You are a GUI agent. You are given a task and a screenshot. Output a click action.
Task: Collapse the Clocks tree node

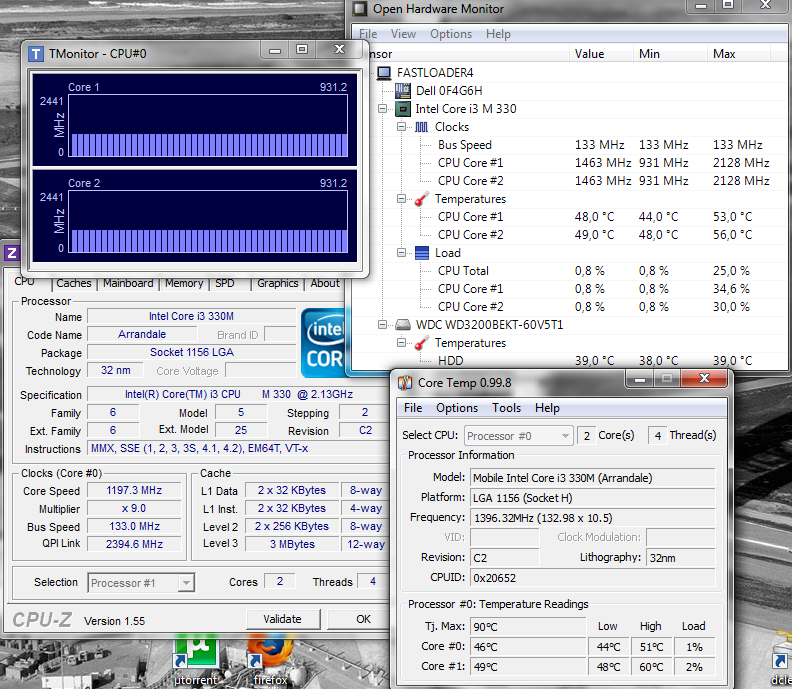401,127
